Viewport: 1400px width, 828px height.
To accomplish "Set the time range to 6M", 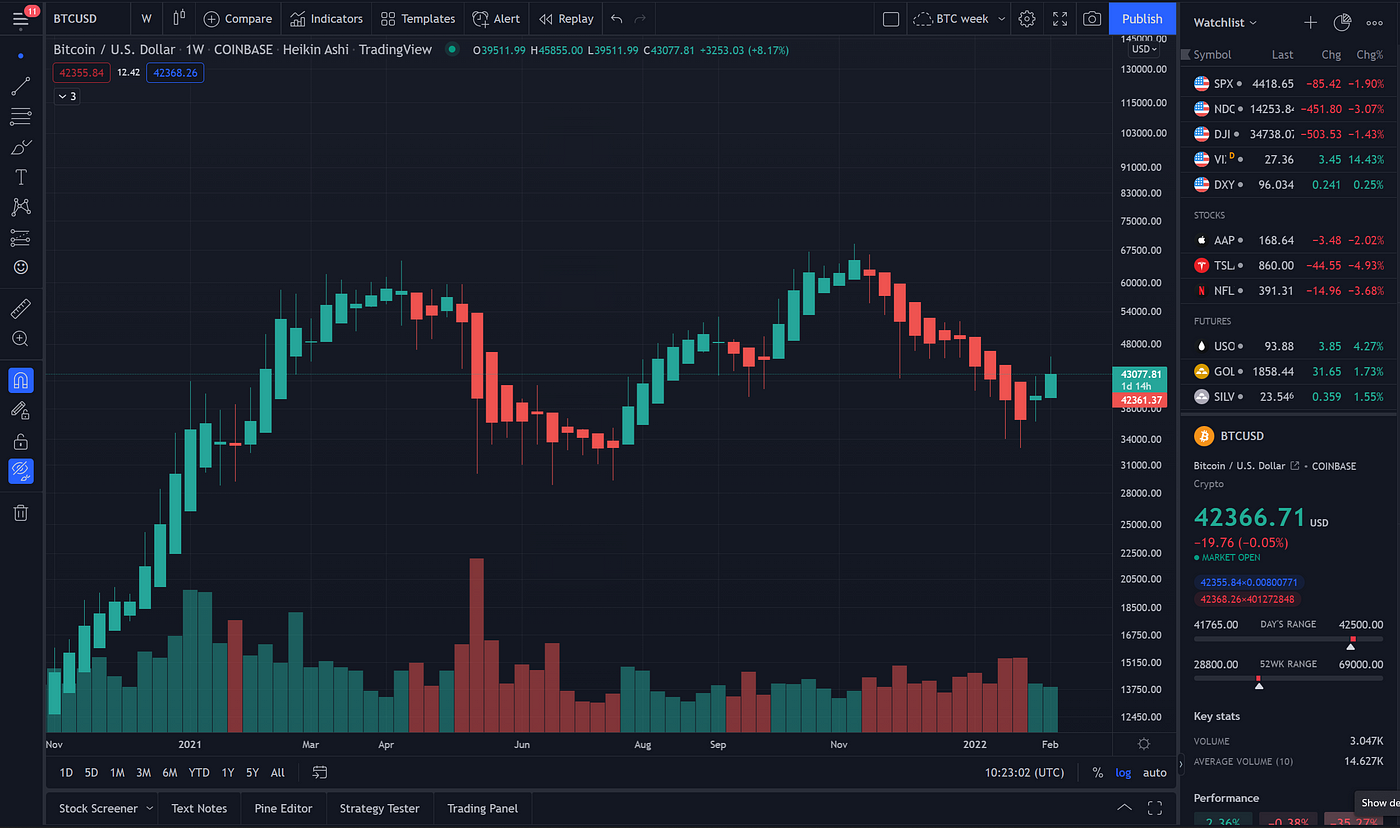I will pyautogui.click(x=169, y=772).
